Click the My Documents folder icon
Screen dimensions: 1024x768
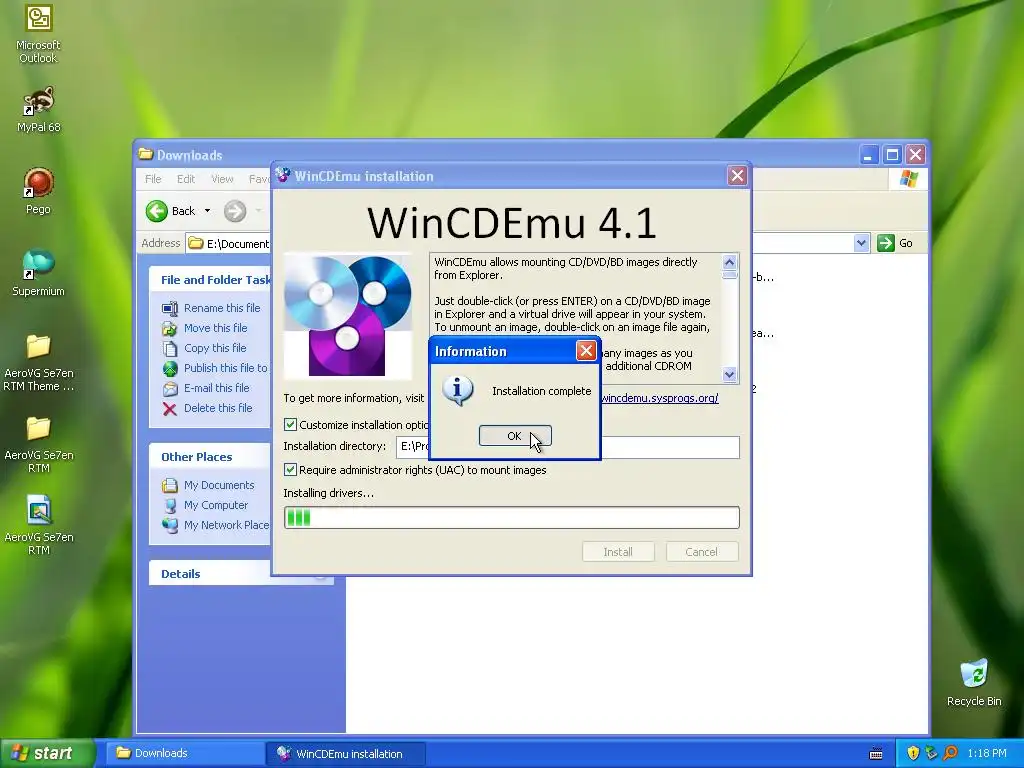tap(170, 485)
